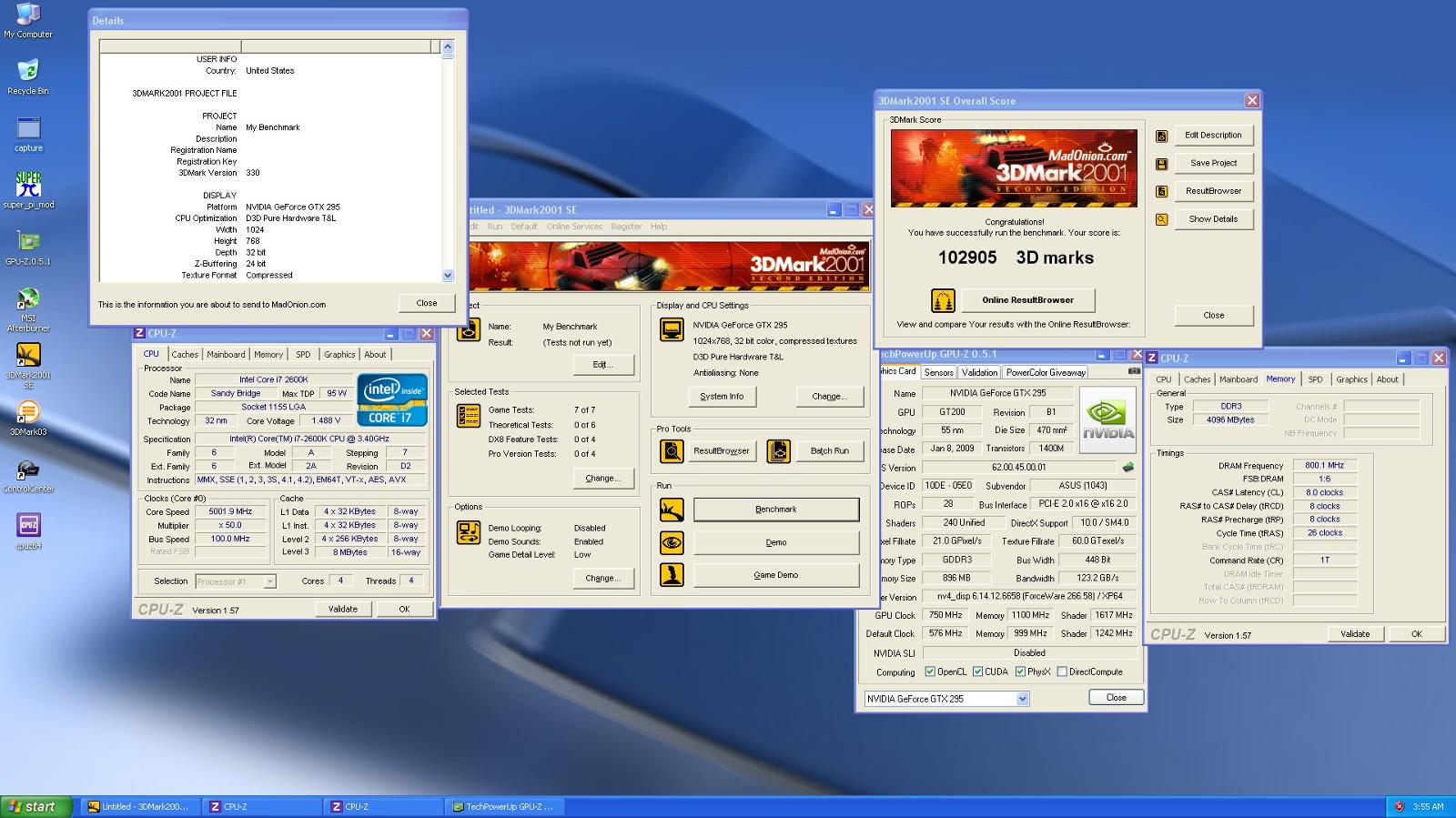Click the Benchmark run icon
This screenshot has height=818, width=1456.
point(672,510)
